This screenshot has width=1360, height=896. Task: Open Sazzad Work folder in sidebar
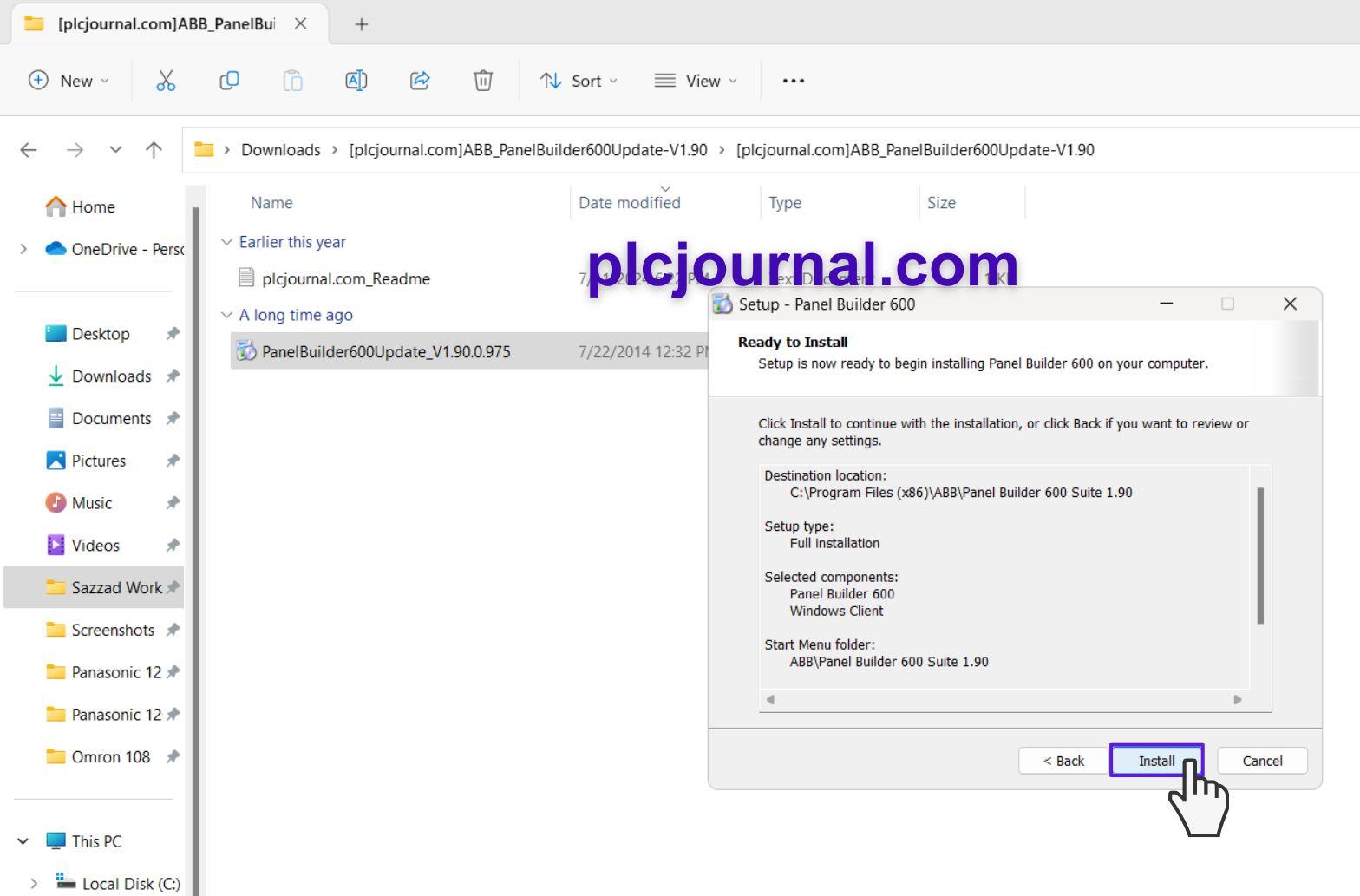[116, 588]
